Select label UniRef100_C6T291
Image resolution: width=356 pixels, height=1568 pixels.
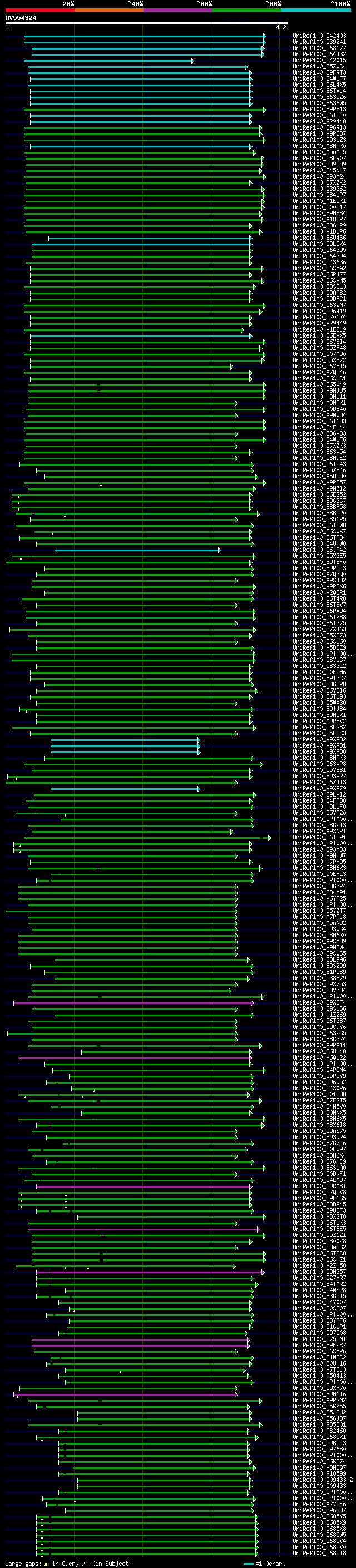pyautogui.click(x=319, y=838)
